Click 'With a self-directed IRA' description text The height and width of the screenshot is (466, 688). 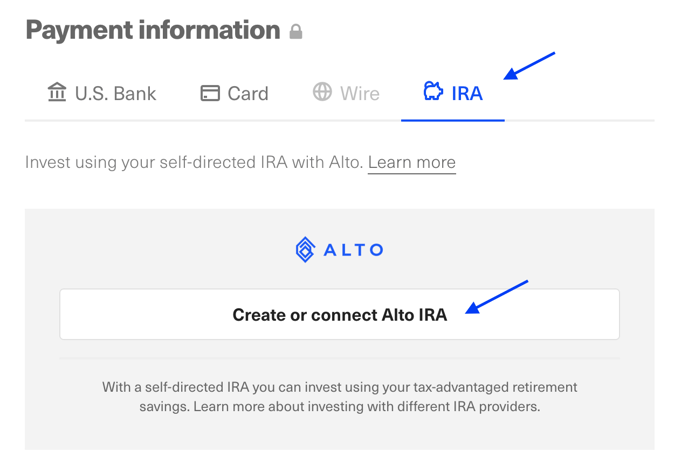(176, 387)
